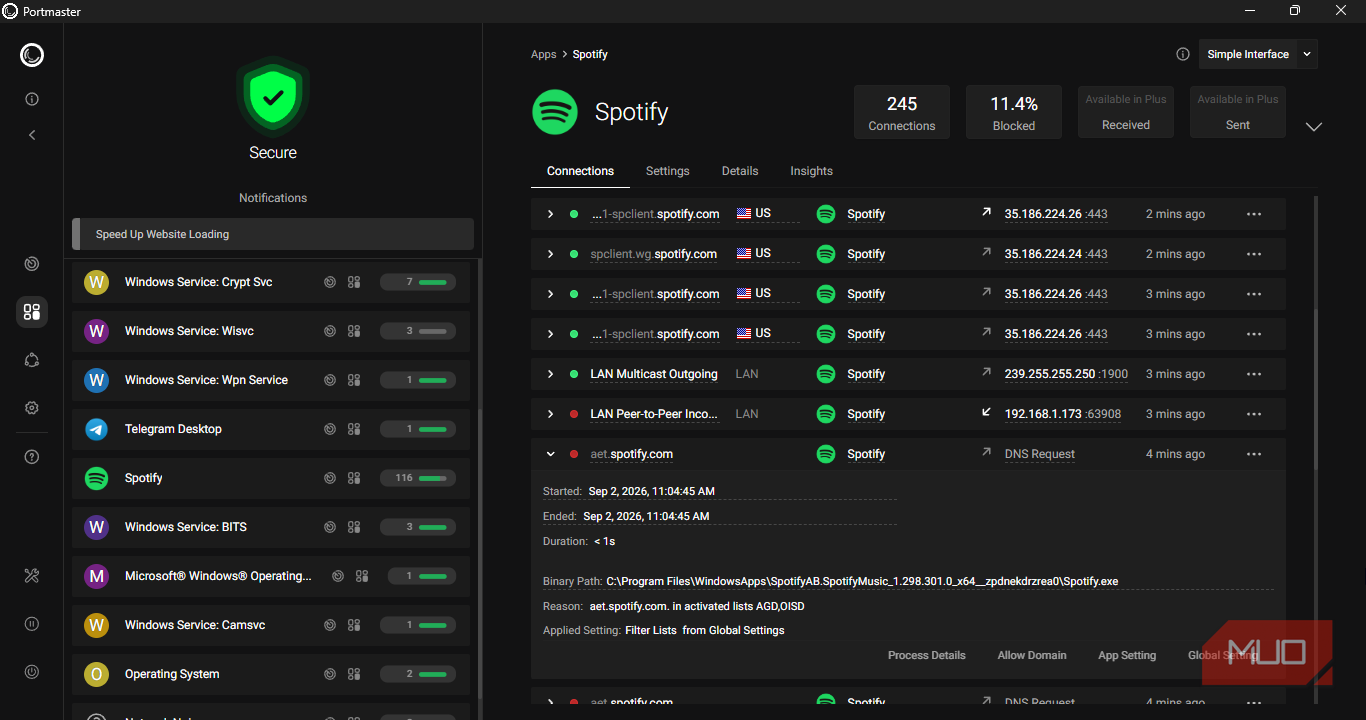Click the 7 connections bar for Crypt Svc
The image size is (1366, 720).
(418, 282)
